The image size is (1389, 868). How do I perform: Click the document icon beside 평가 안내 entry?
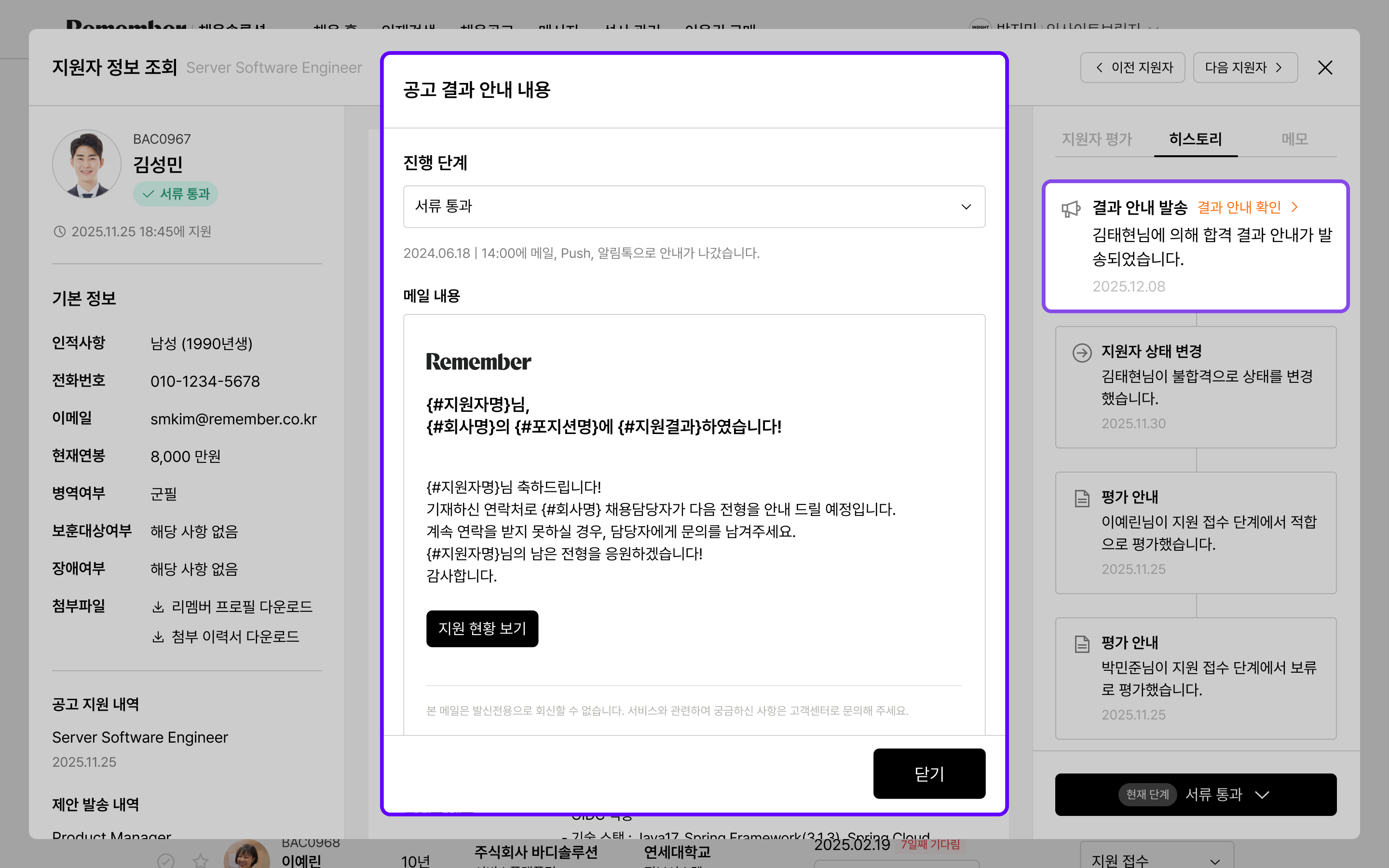click(x=1082, y=498)
